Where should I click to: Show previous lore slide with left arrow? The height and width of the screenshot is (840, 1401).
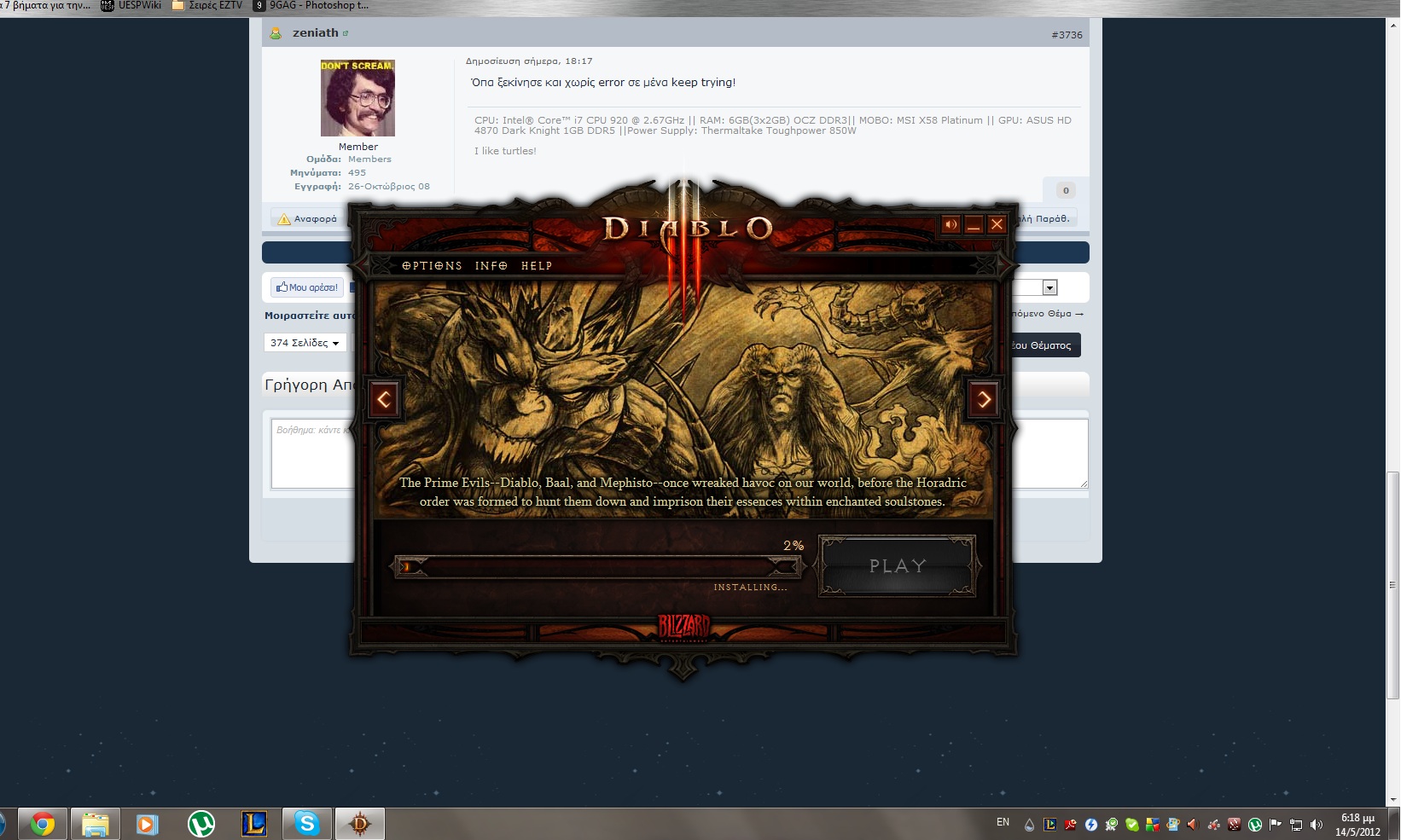click(384, 399)
